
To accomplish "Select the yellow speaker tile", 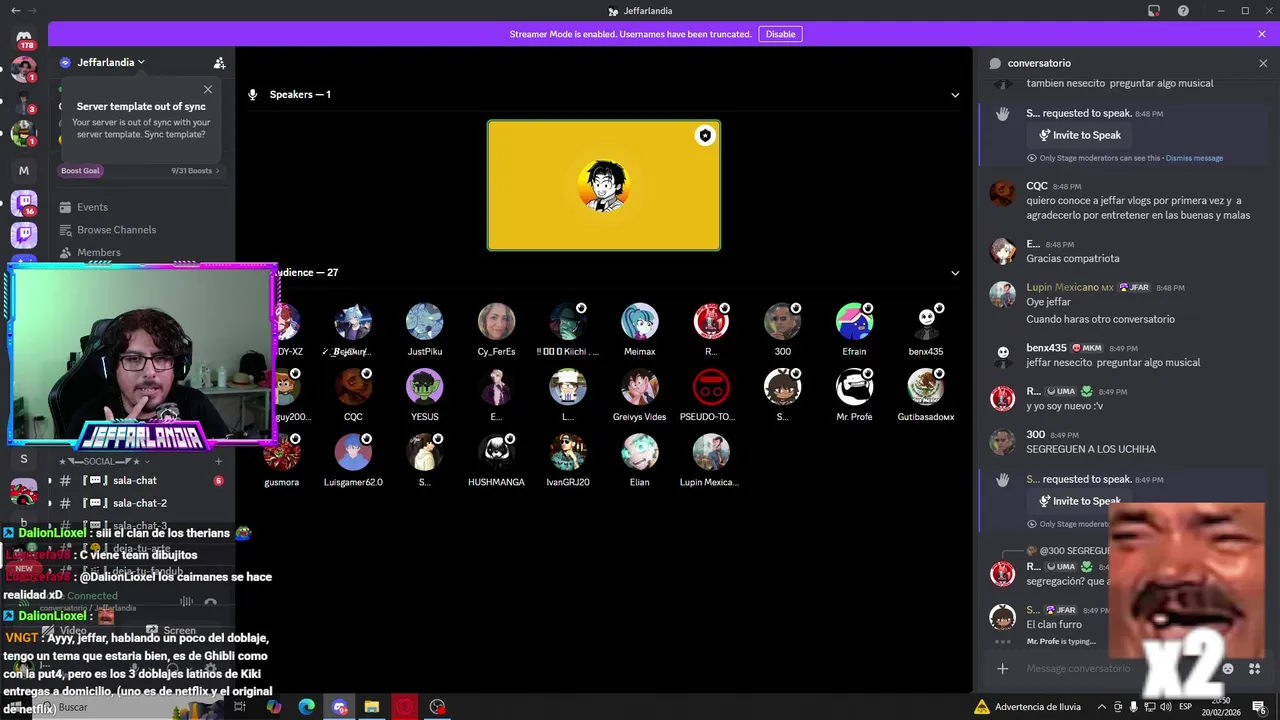I will [x=604, y=186].
